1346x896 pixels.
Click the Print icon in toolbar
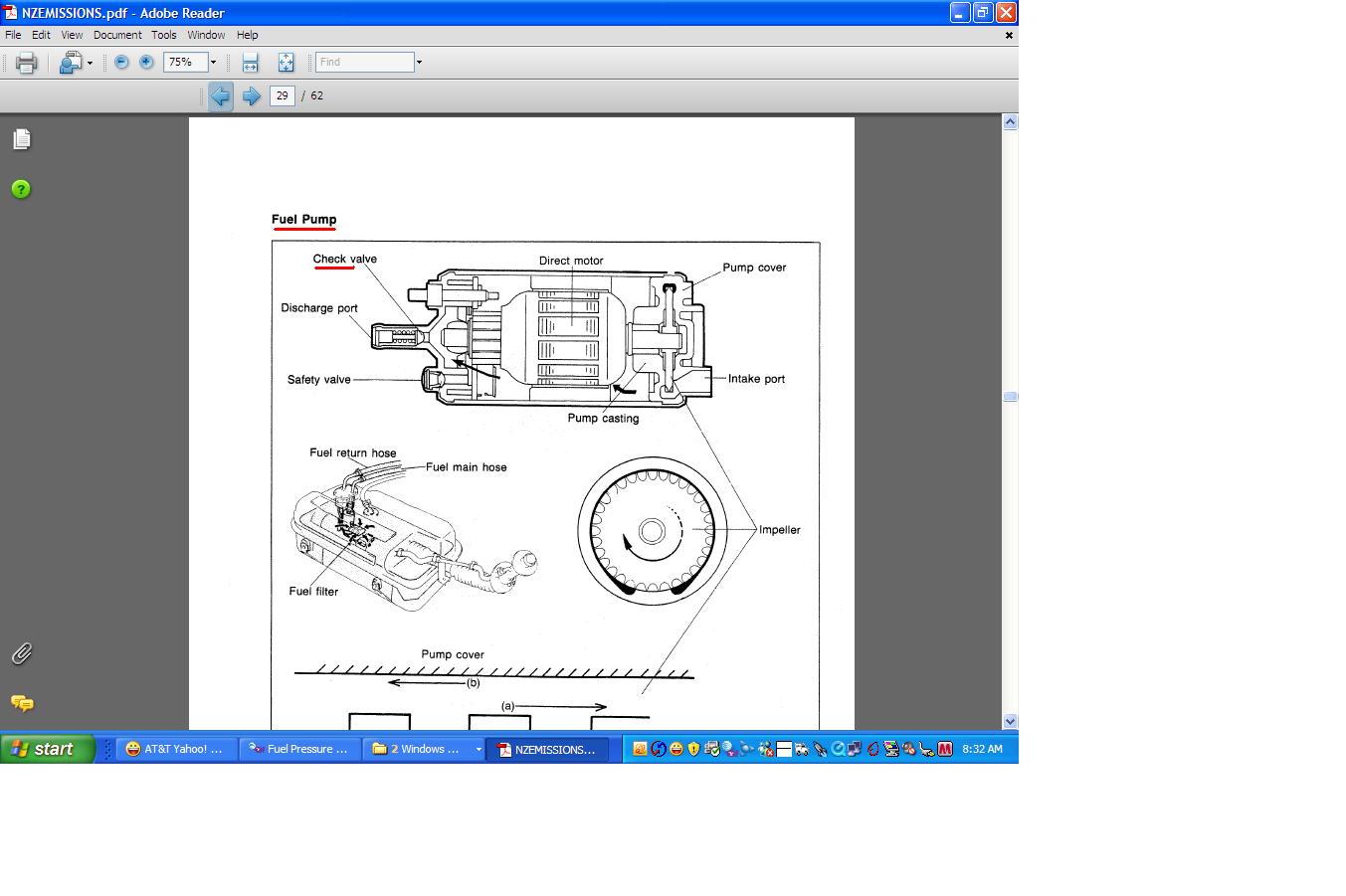pos(27,63)
